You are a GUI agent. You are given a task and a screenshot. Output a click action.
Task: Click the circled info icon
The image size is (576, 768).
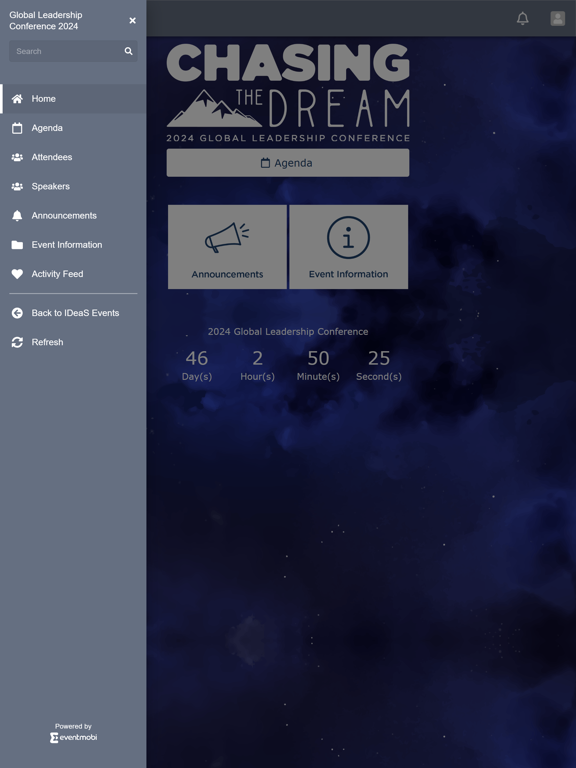pyautogui.click(x=348, y=238)
